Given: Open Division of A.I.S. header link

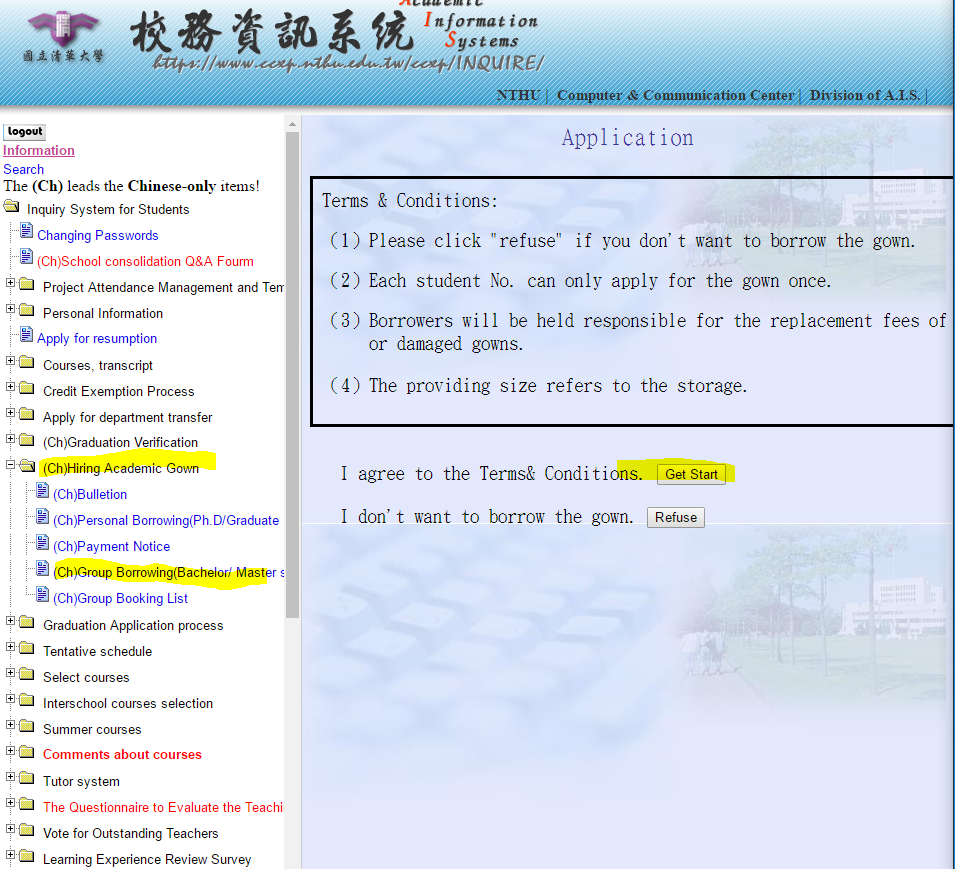Looking at the screenshot, I should (x=866, y=96).
